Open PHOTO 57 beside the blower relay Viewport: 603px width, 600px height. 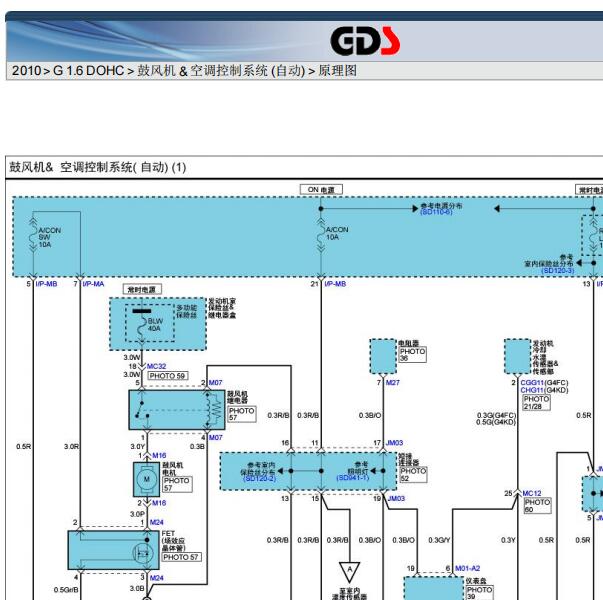click(242, 414)
